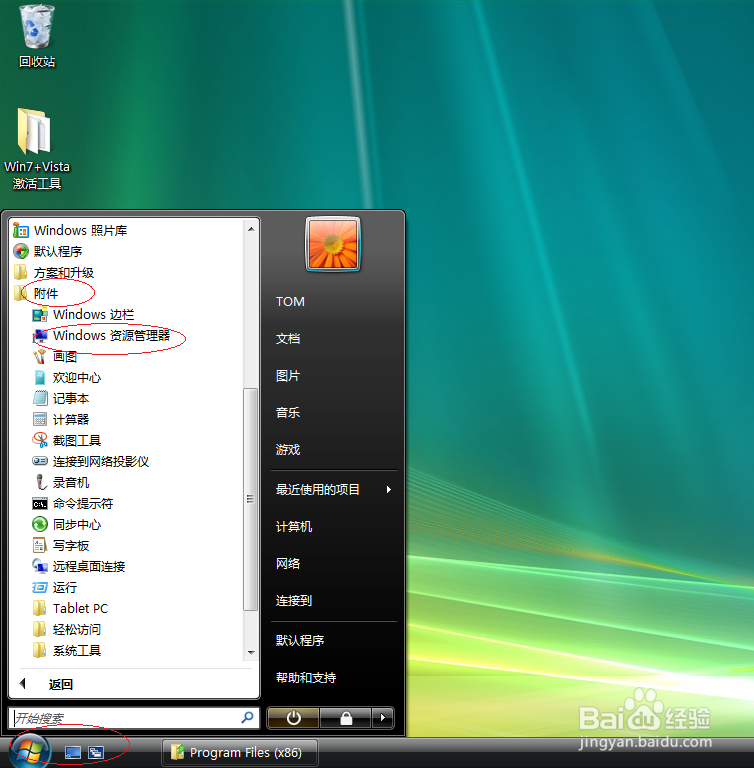The height and width of the screenshot is (768, 754).
Task: Click the 计算器 calculator icon
Action: [x=40, y=419]
